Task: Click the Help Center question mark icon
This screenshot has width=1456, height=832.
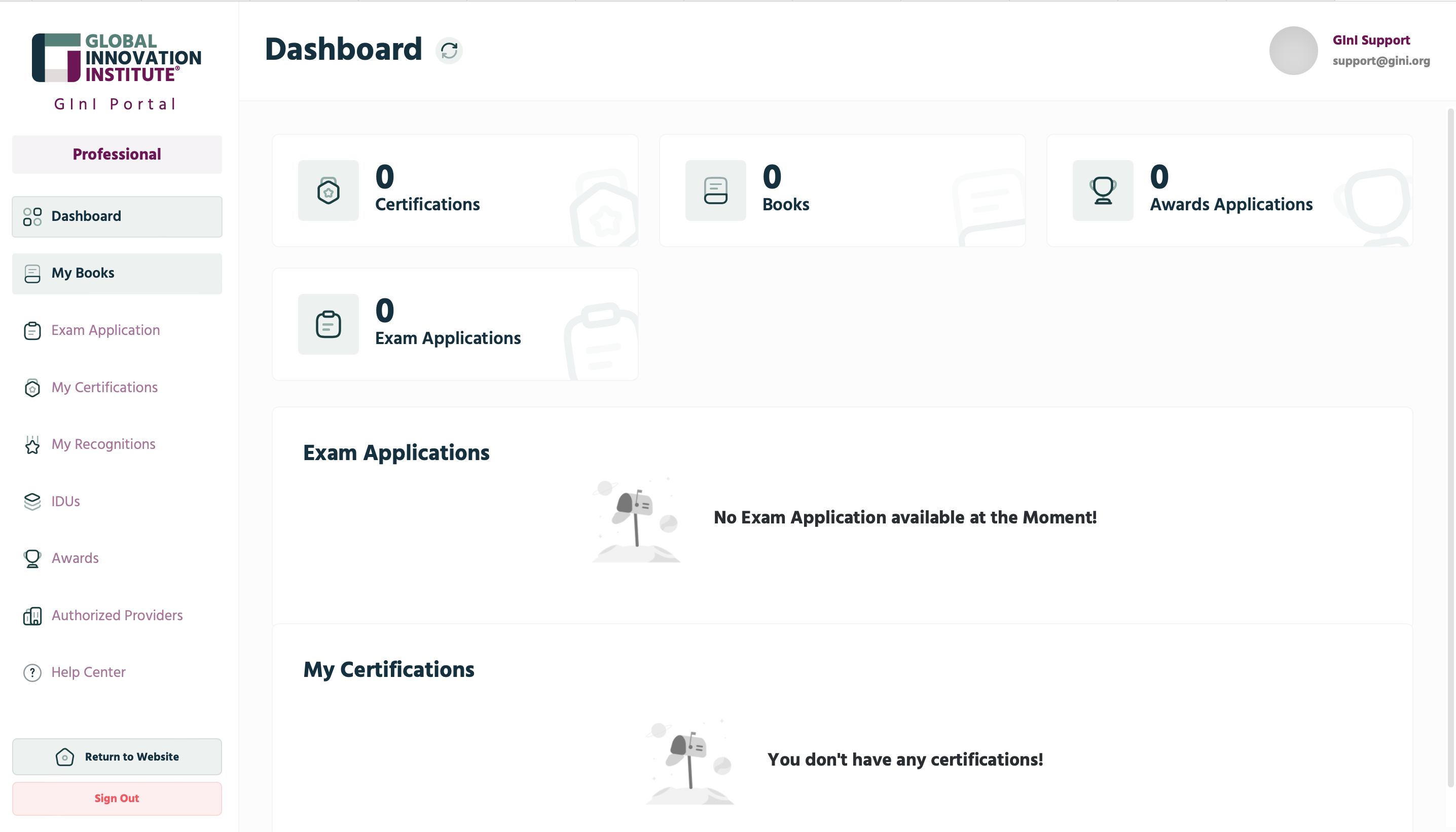Action: click(32, 672)
